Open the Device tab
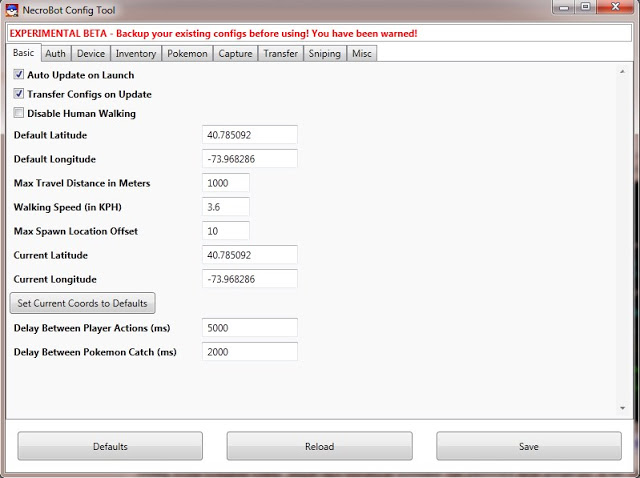This screenshot has height=478, width=640. click(x=91, y=53)
